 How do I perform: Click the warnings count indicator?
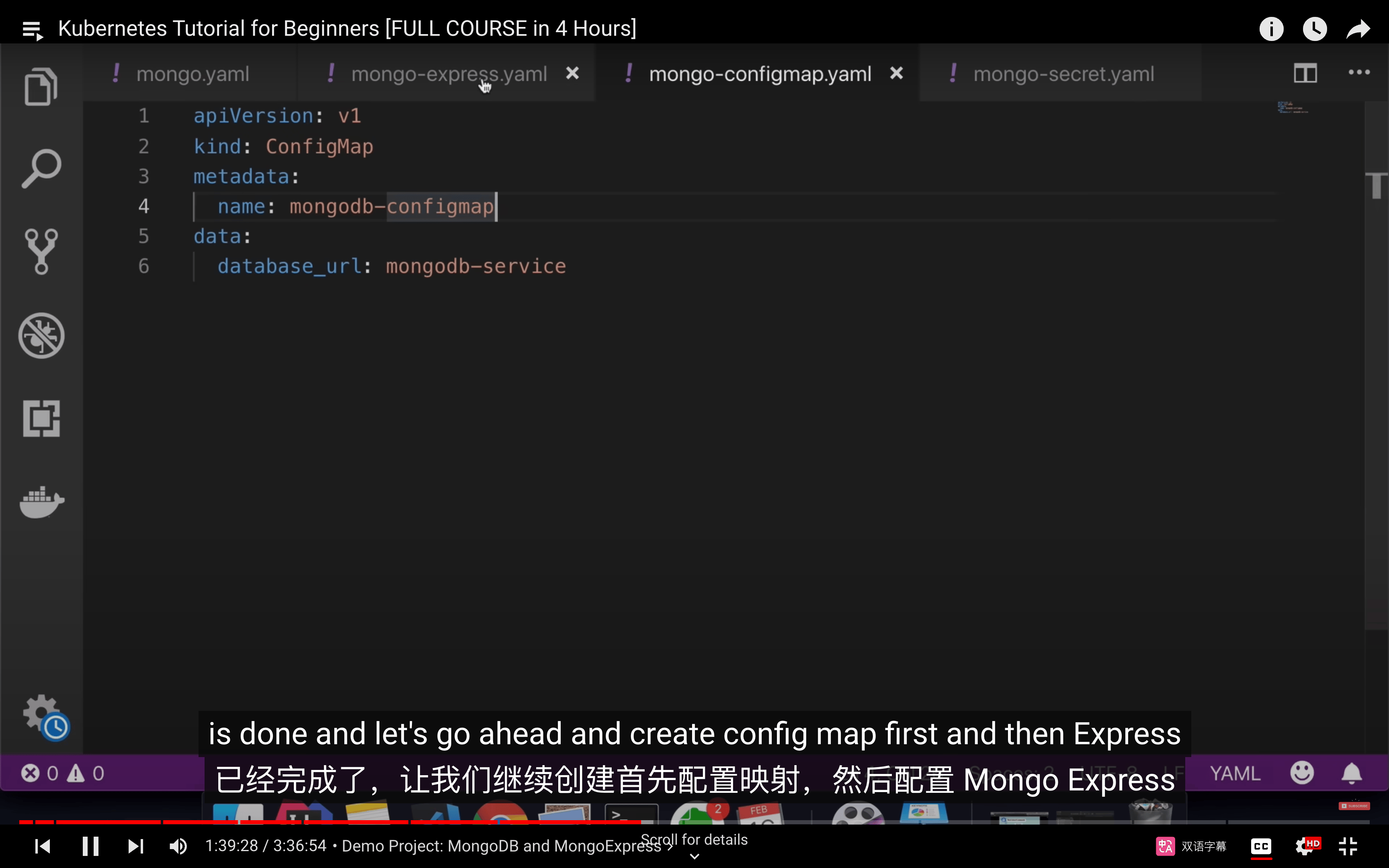[86, 773]
